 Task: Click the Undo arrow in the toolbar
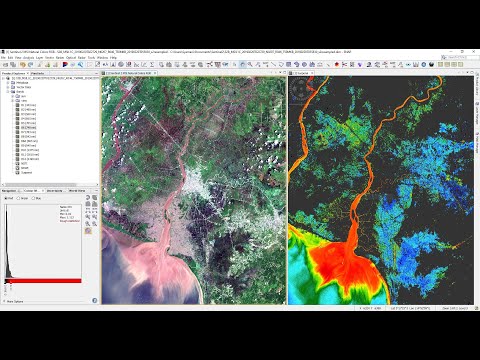pyautogui.click(x=22, y=64)
